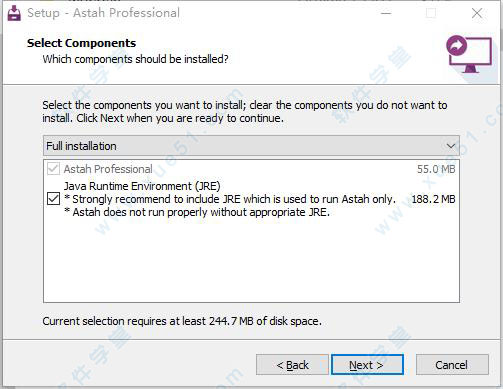
Task: Cancel the Astah setup
Action: point(452,365)
